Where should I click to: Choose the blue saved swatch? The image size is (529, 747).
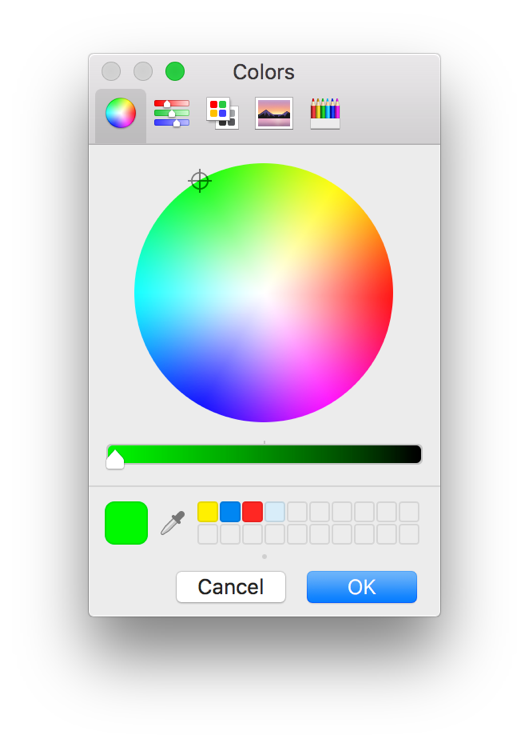click(230, 512)
